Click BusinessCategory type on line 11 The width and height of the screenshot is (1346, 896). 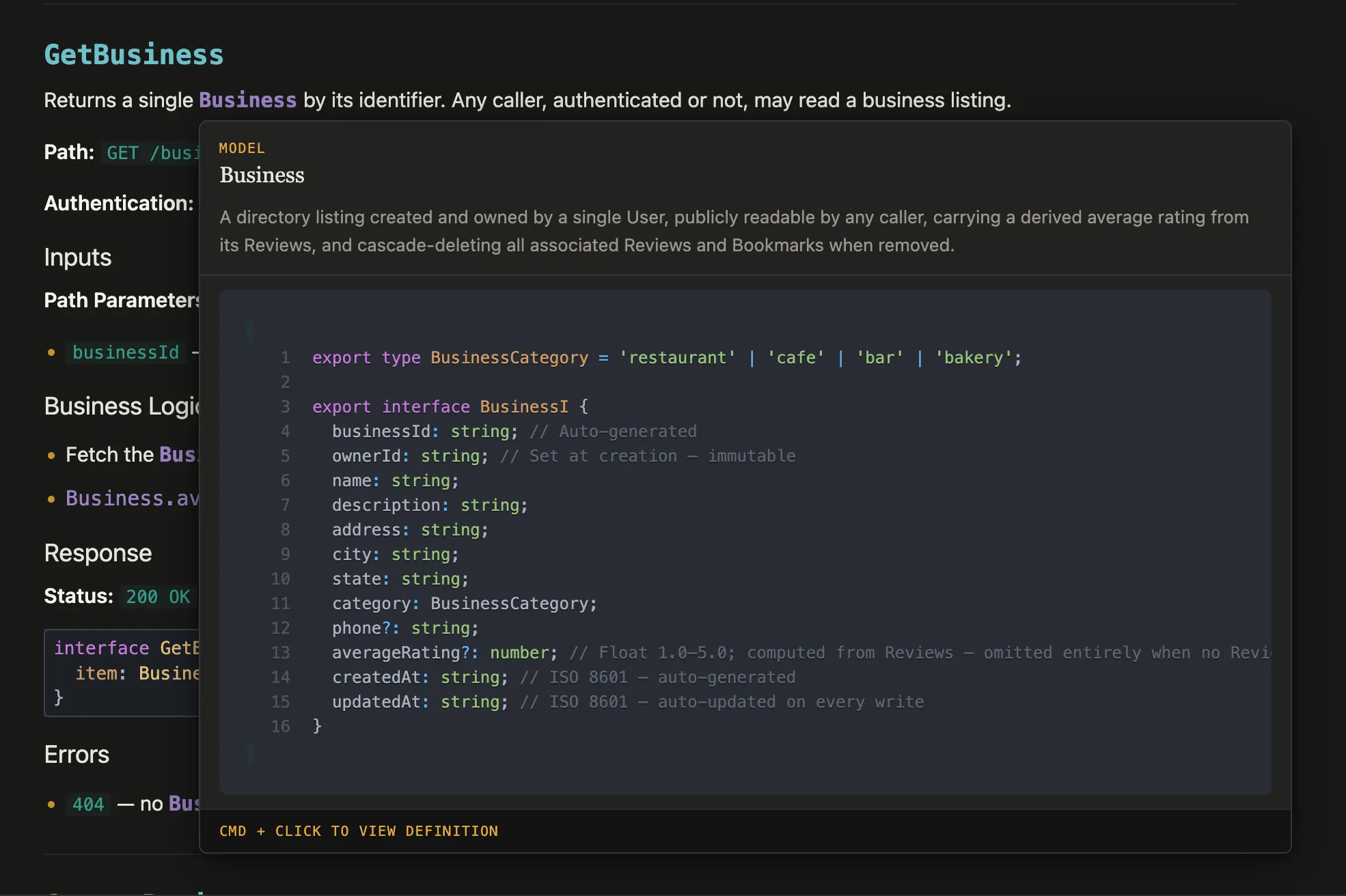click(509, 604)
